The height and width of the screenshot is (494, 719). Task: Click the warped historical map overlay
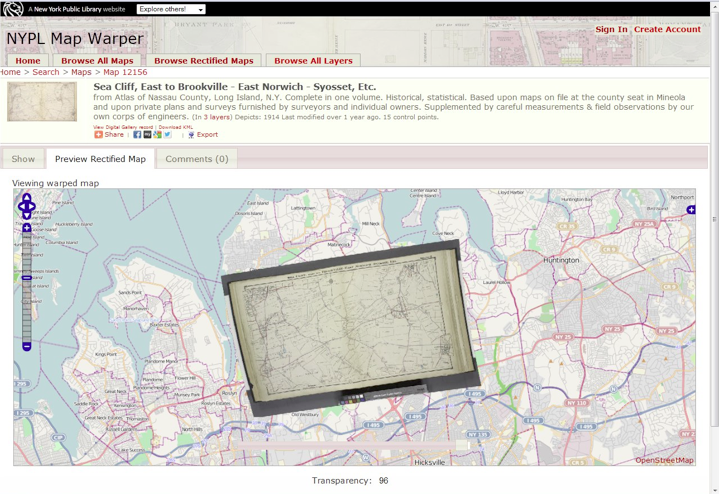pos(351,328)
